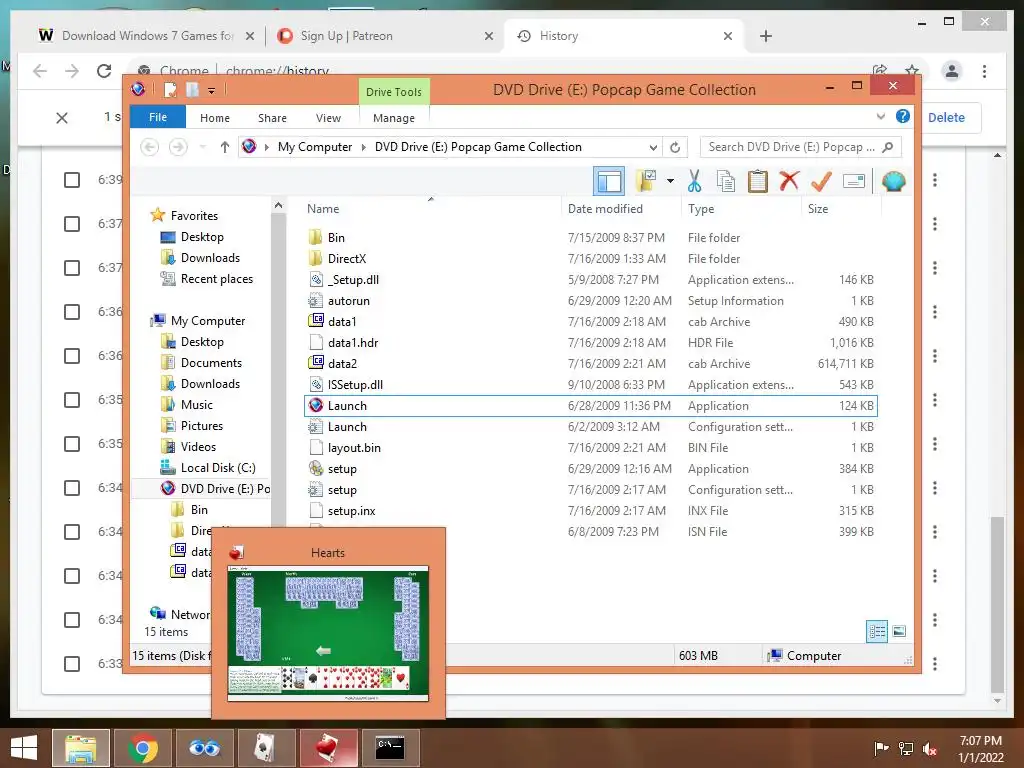Check the 6:39 history entry checkbox

tap(72, 180)
